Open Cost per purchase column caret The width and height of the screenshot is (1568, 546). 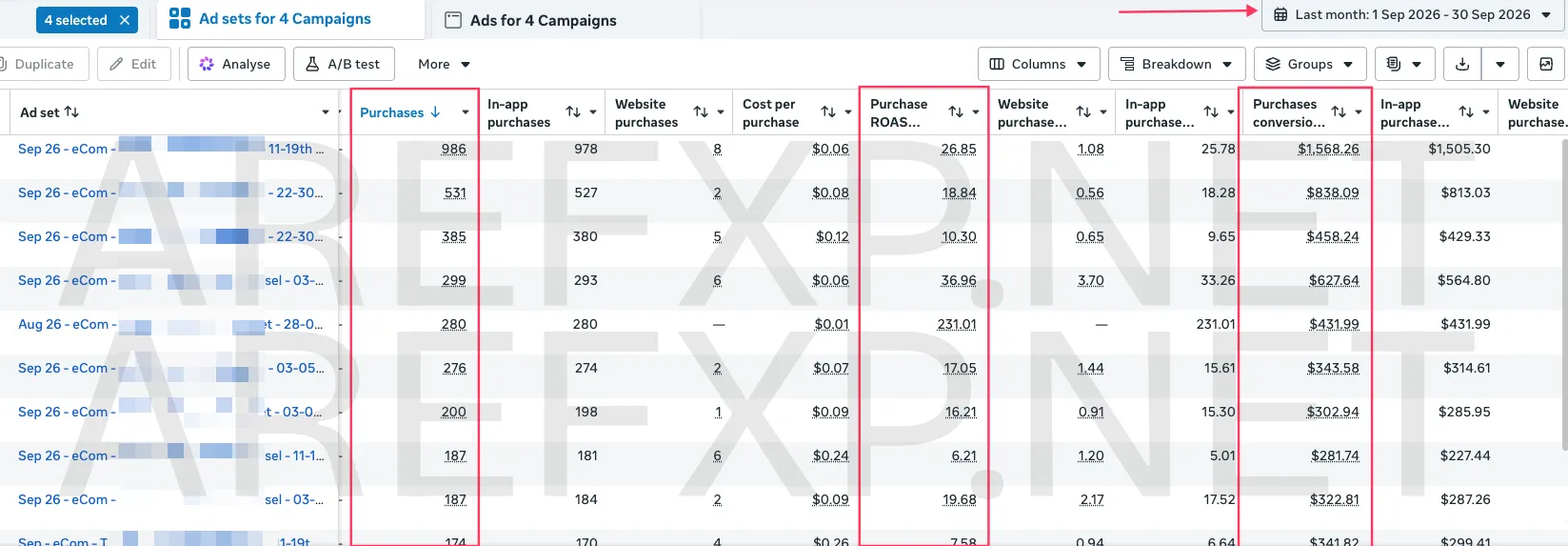848,112
